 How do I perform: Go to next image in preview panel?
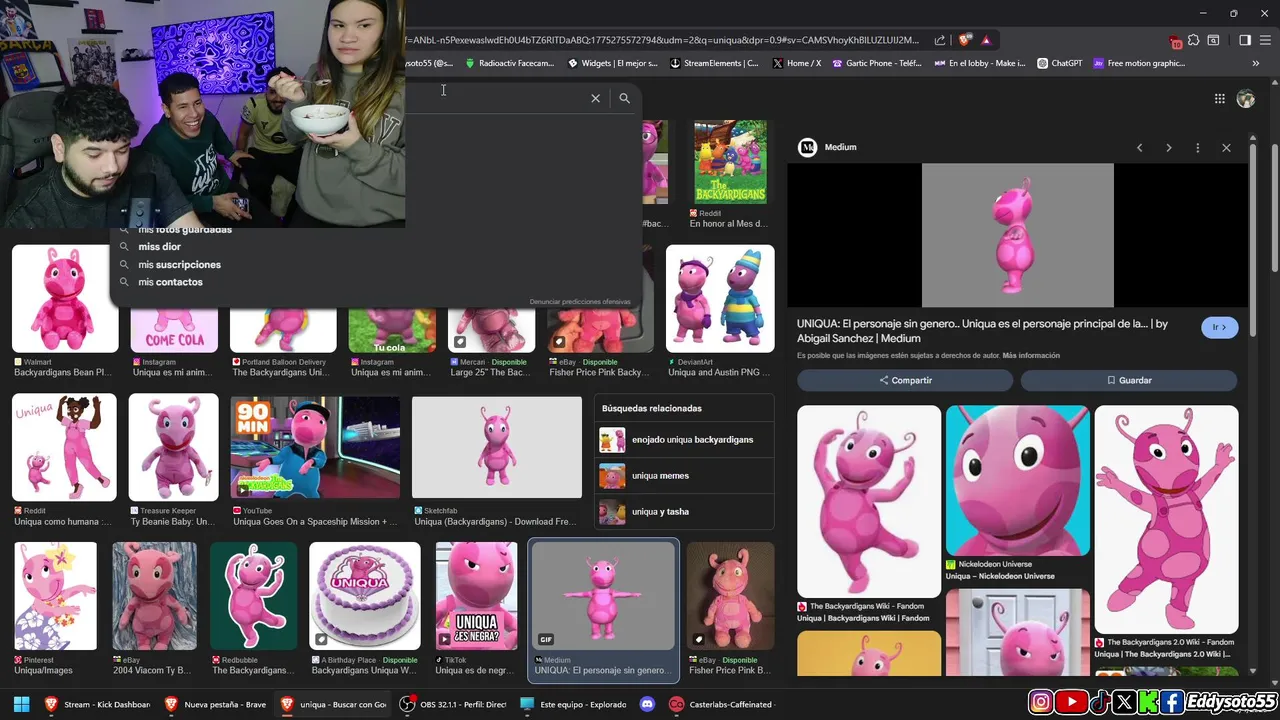click(1168, 148)
